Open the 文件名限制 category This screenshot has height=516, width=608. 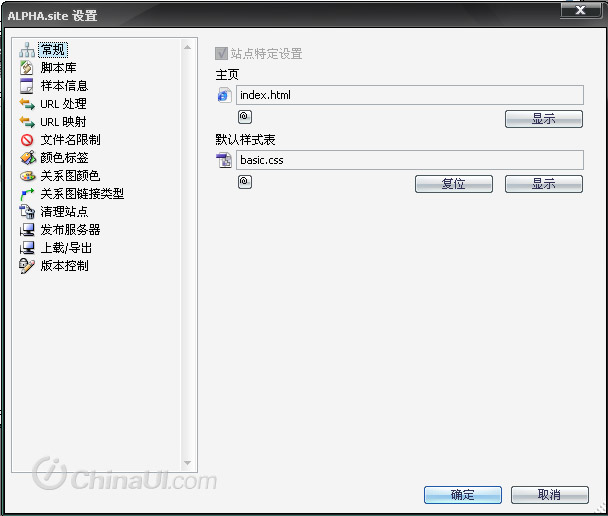[x=70, y=140]
